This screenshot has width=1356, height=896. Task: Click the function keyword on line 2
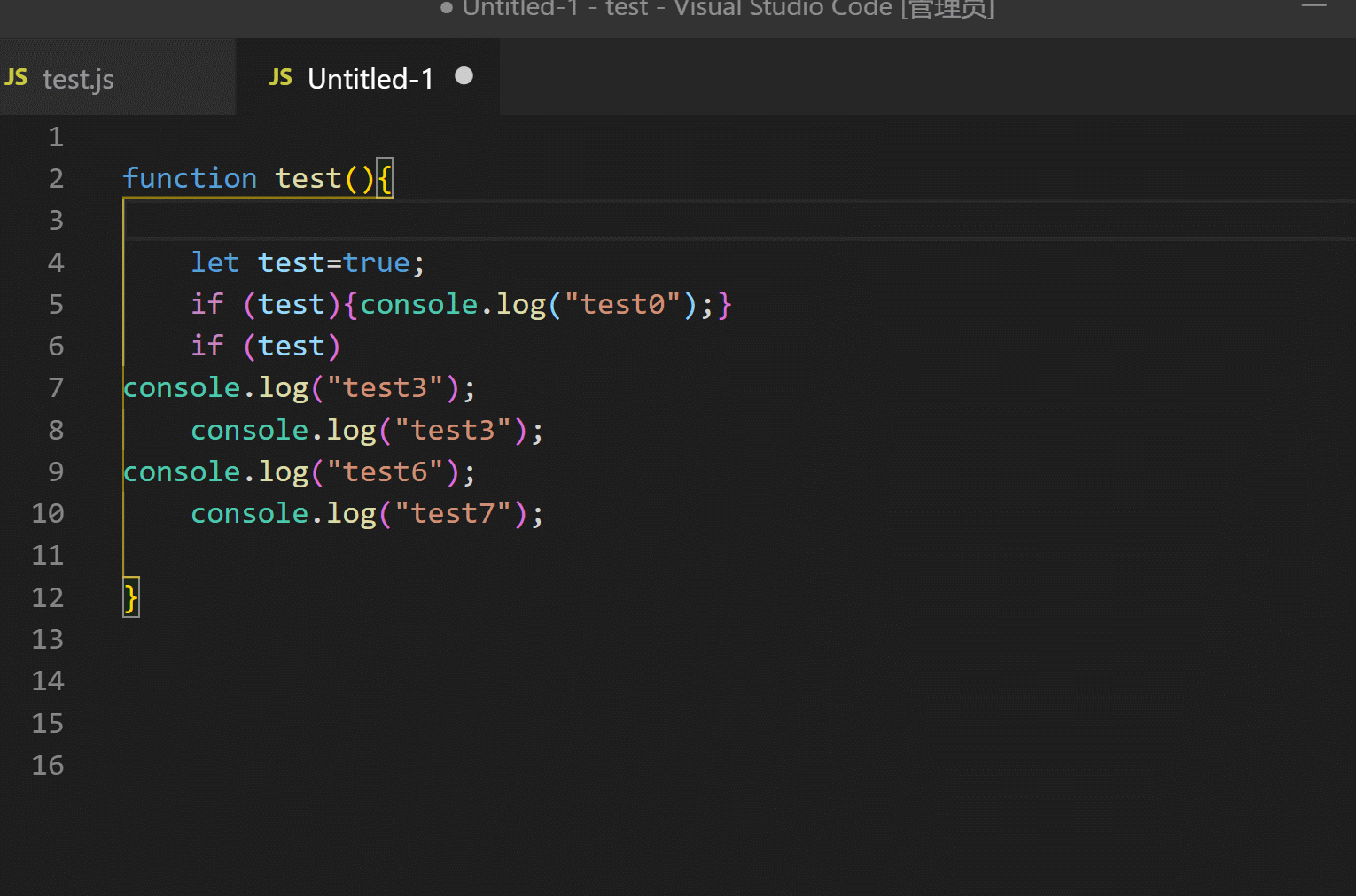click(x=190, y=177)
